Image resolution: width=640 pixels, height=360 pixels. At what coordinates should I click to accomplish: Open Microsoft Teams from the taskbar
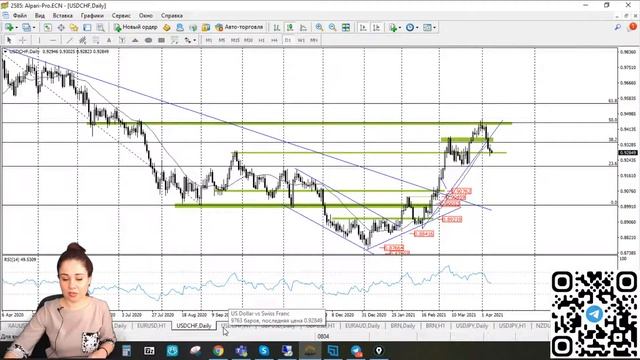pyautogui.click(x=241, y=351)
